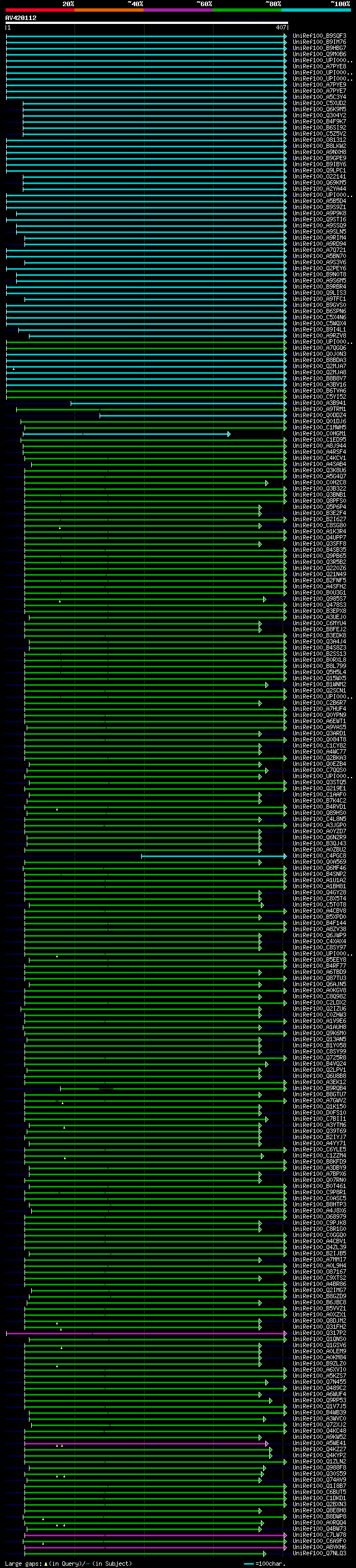
Task: Click the UniRef100_C0H2C8 label
Action: point(319,483)
